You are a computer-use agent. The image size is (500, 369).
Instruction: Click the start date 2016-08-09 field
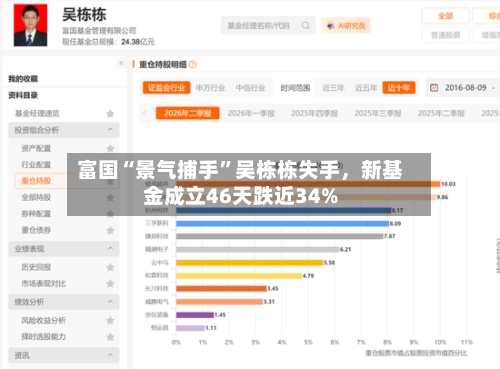click(x=465, y=88)
